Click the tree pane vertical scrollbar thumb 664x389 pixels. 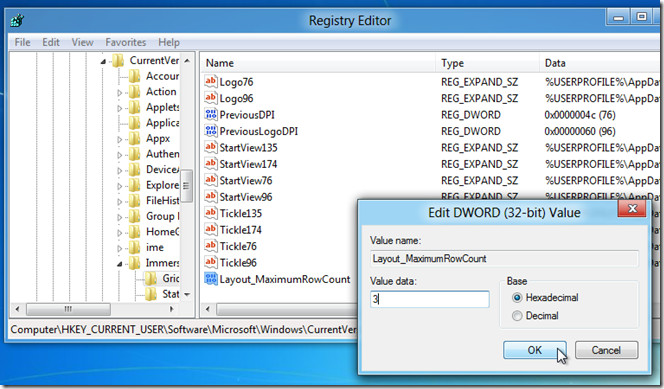[x=186, y=185]
